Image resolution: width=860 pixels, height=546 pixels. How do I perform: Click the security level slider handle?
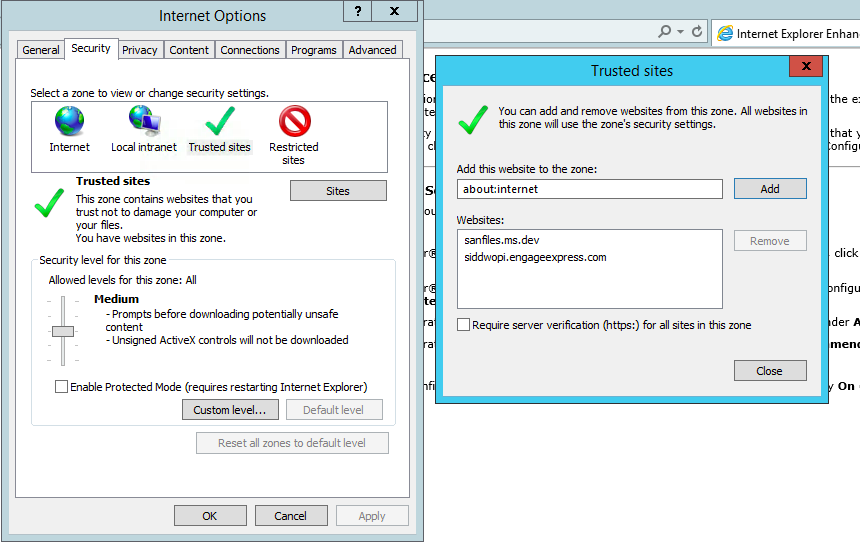tap(63, 331)
